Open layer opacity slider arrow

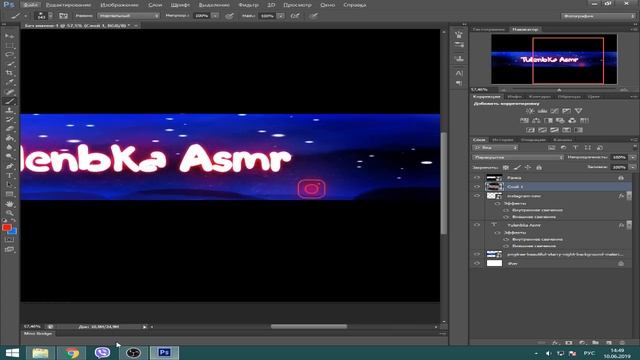coord(633,157)
